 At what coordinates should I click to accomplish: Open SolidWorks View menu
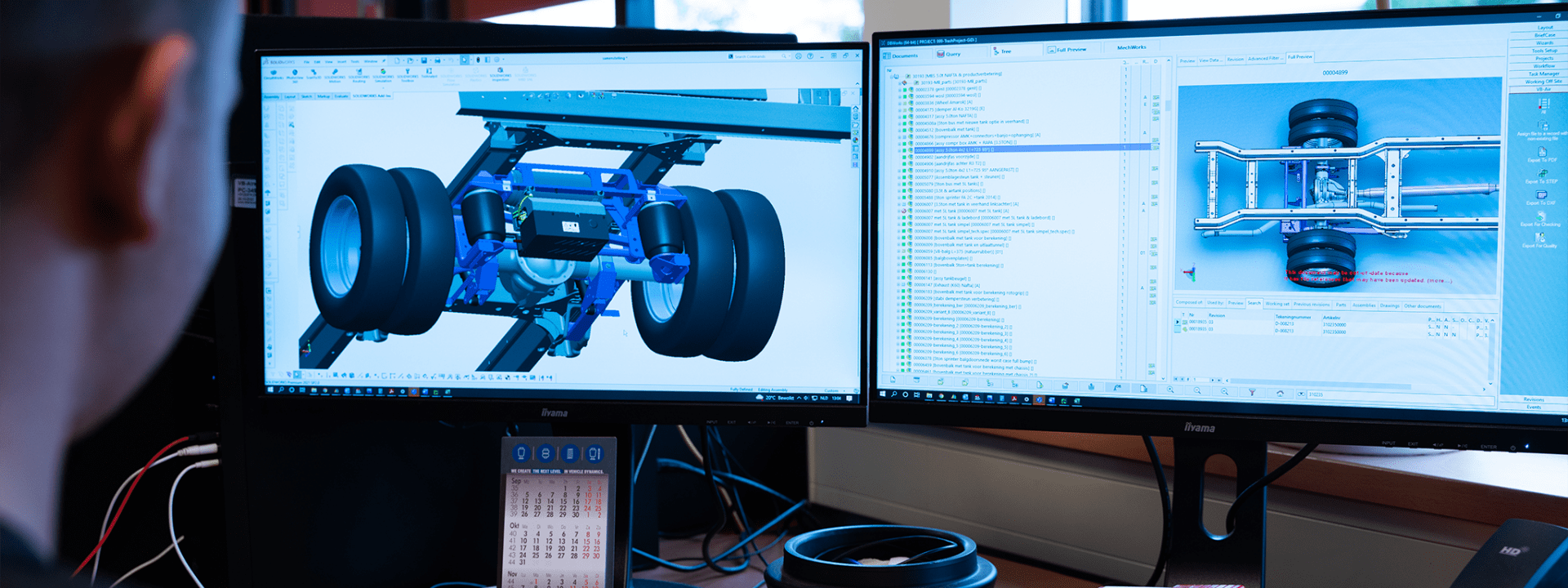pos(328,61)
